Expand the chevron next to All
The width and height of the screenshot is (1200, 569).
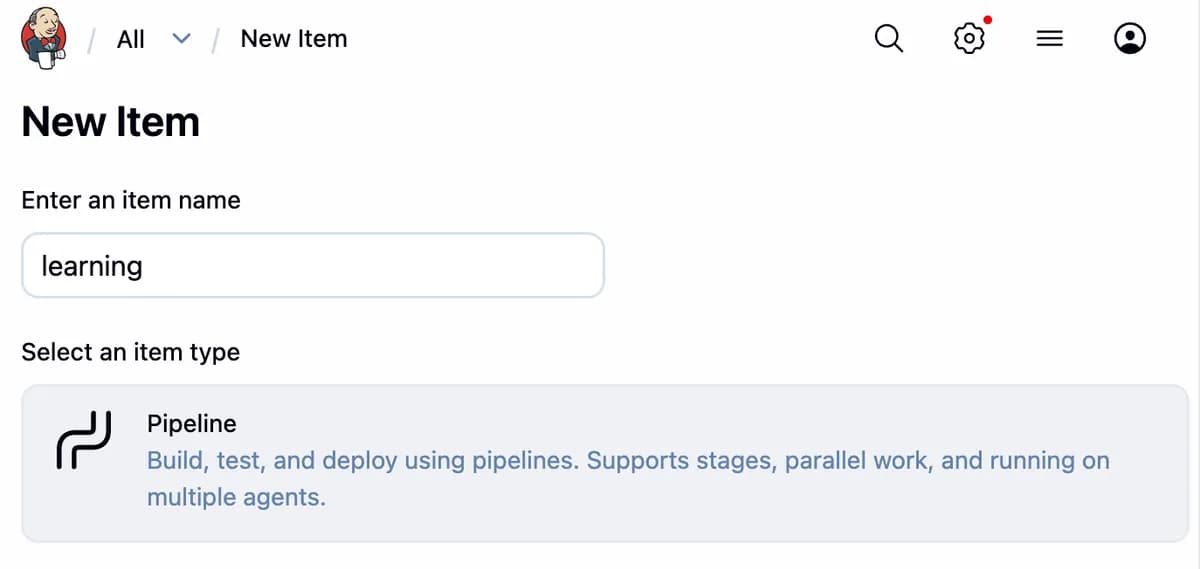click(x=181, y=39)
